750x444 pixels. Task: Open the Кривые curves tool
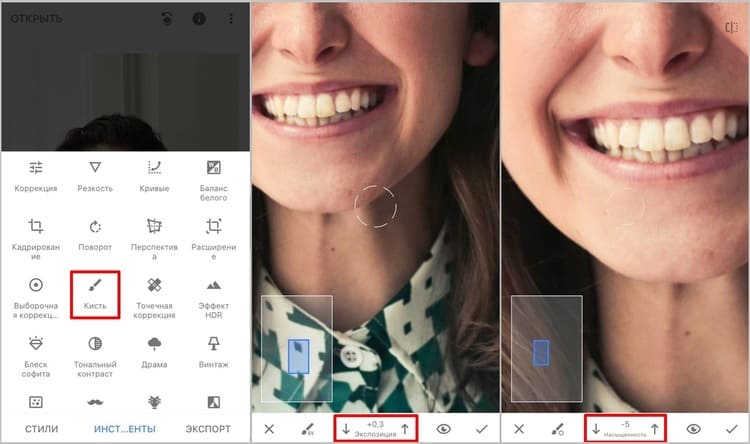pyautogui.click(x=154, y=176)
